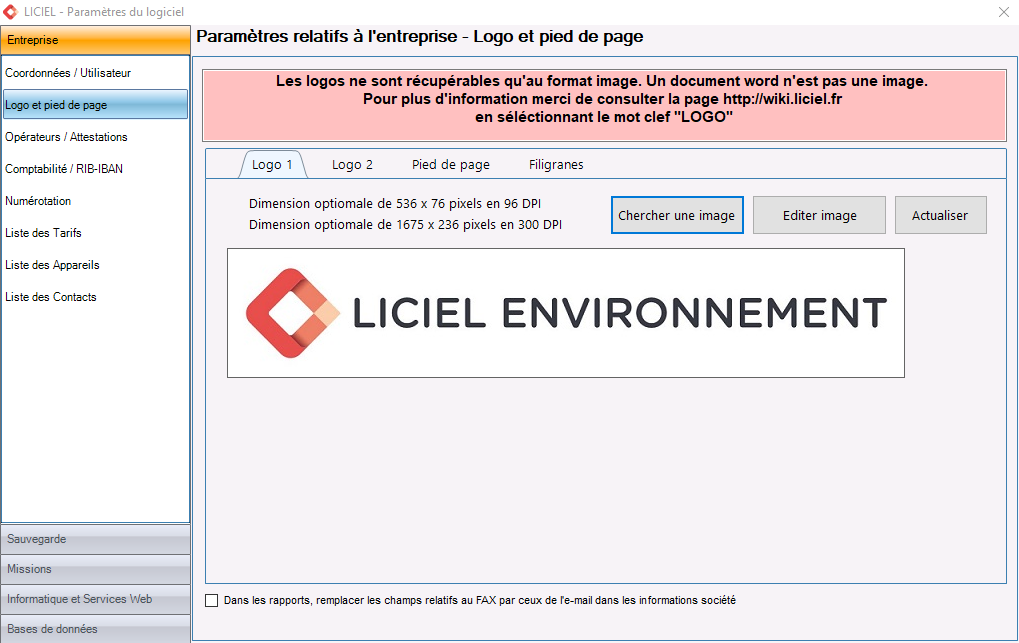Close the Paramètres du logiciel window

pos(1003,11)
